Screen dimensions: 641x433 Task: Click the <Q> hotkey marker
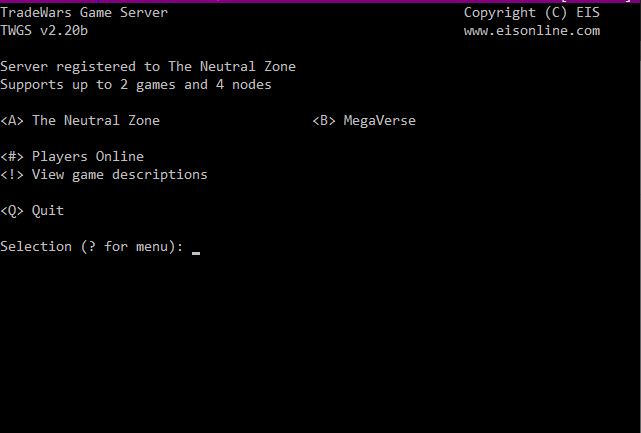12,211
